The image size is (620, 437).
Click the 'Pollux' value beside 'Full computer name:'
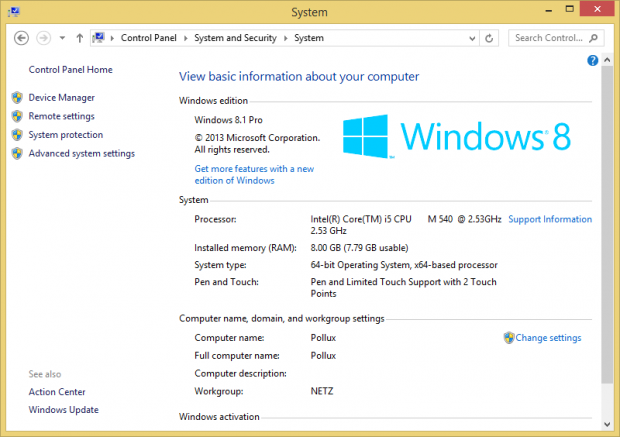[x=323, y=356]
